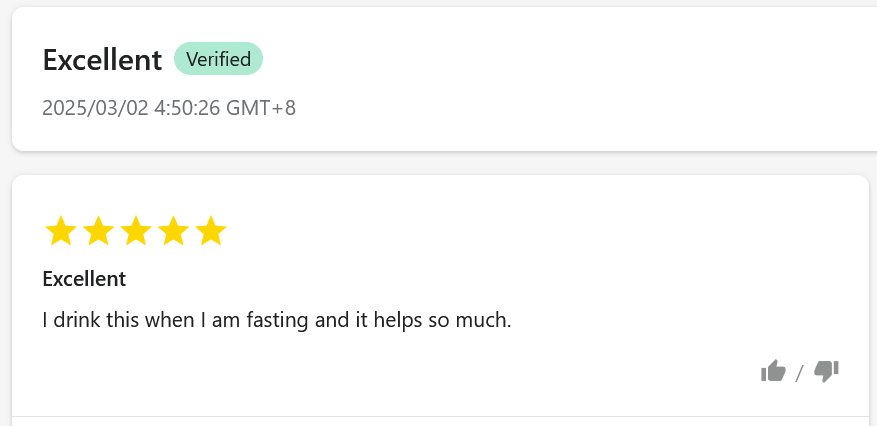Click the large Excellent heading
Image resolution: width=877 pixels, height=426 pixels.
[102, 60]
